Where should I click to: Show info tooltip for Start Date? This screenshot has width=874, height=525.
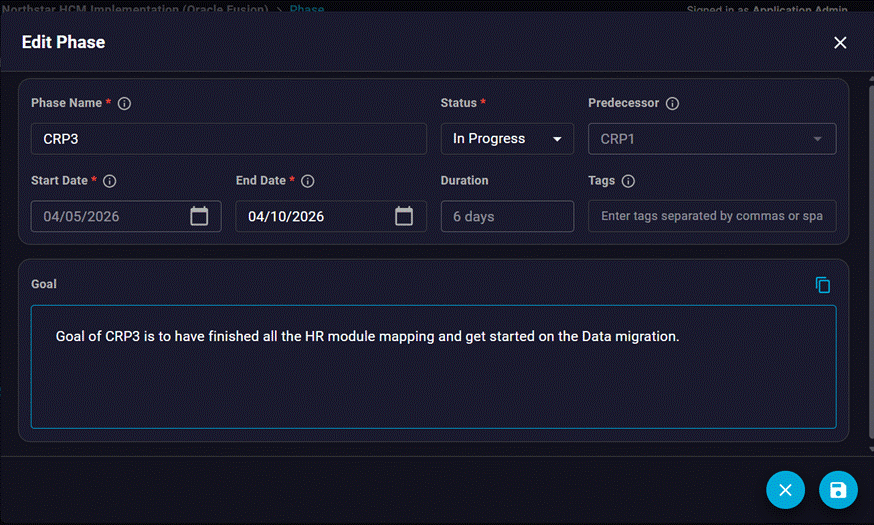[x=110, y=181]
